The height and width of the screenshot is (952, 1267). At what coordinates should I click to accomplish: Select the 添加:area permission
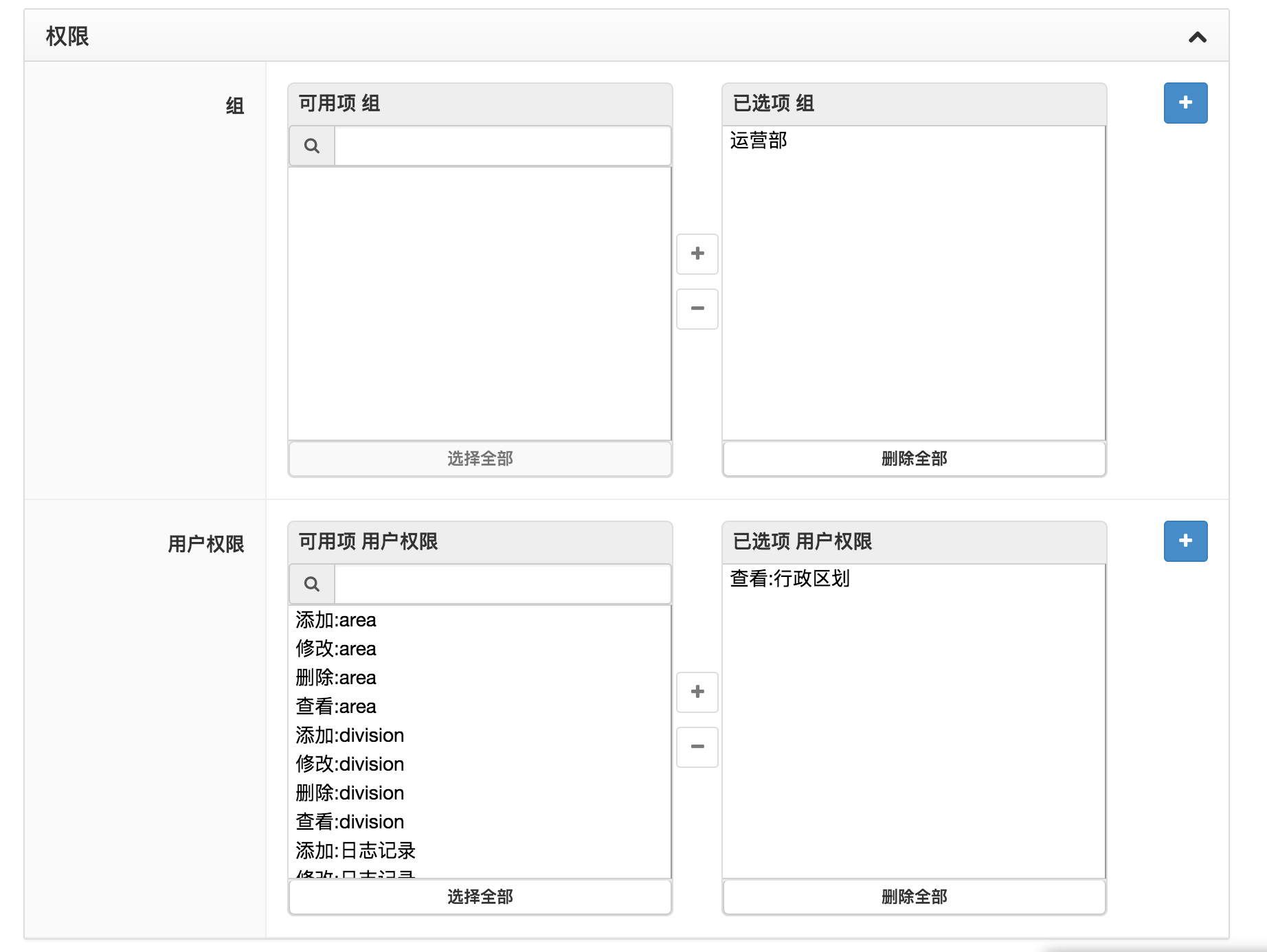tap(480, 620)
